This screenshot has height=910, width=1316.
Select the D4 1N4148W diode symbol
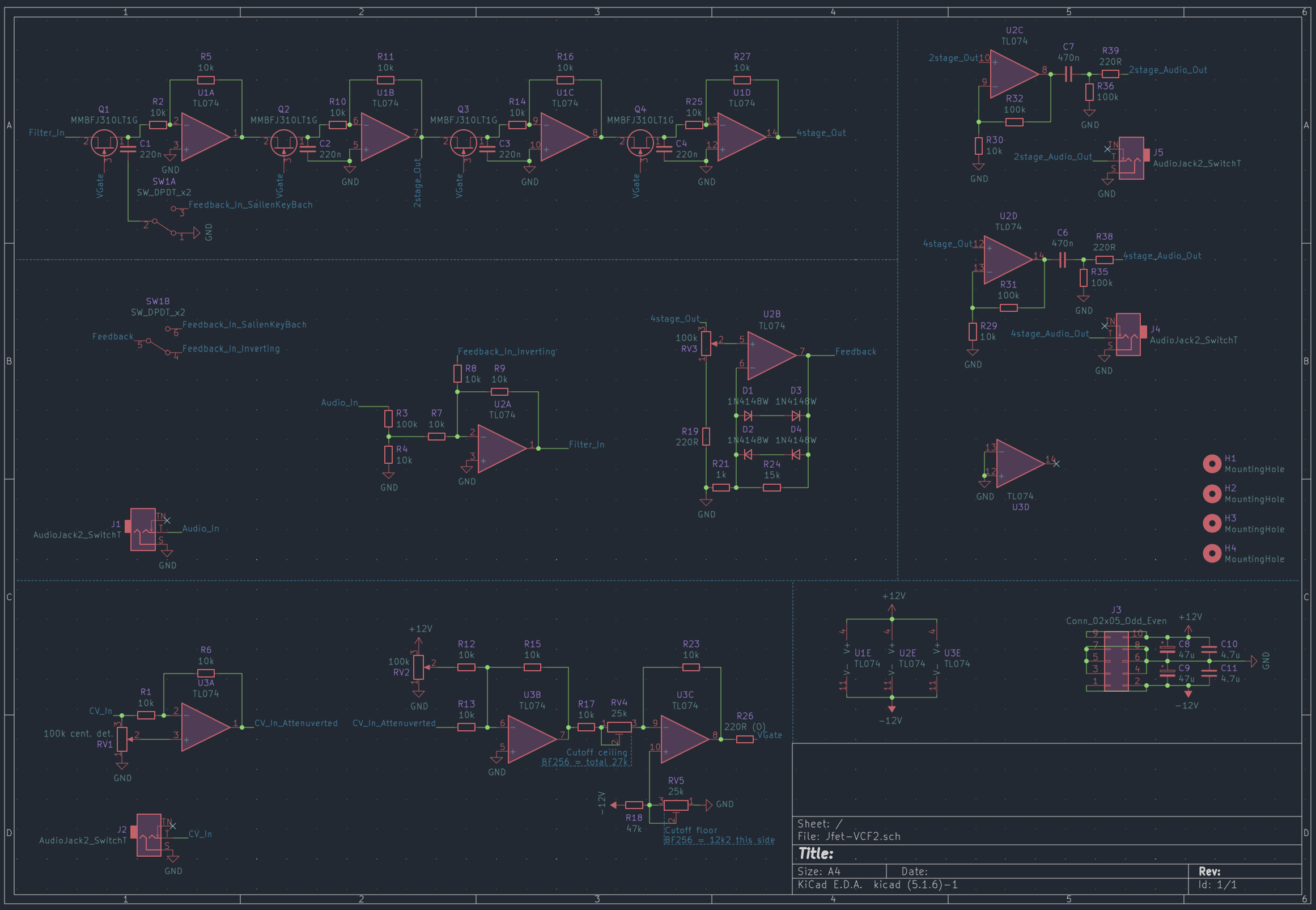796,454
